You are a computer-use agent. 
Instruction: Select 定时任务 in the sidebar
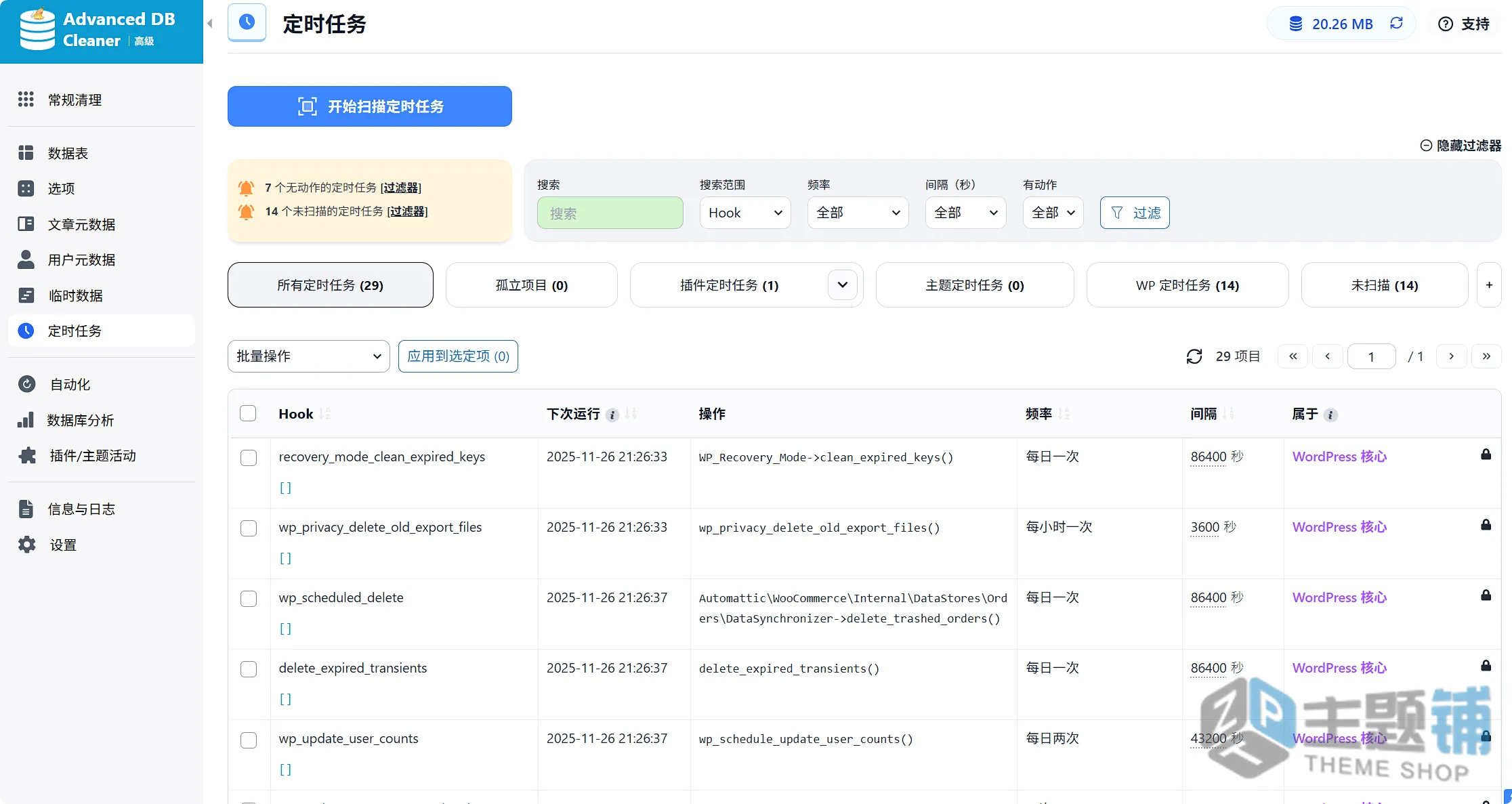[102, 331]
